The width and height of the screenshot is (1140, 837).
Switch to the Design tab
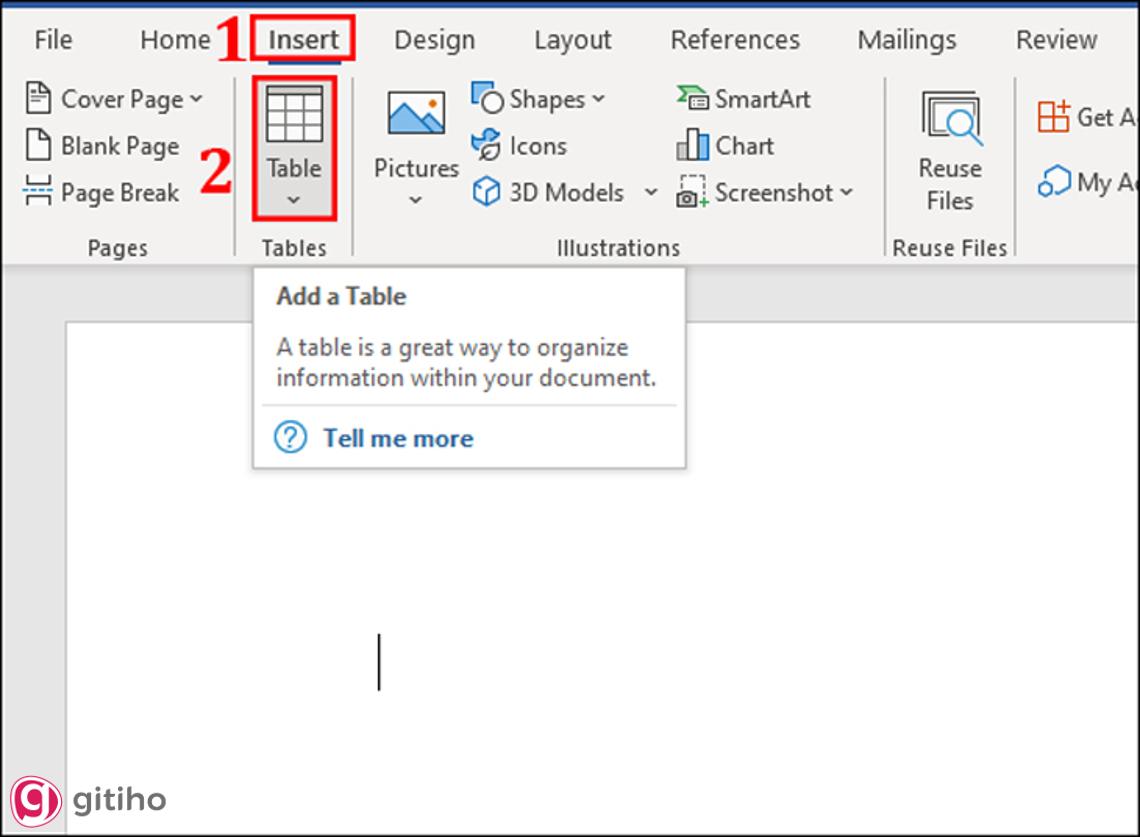432,40
